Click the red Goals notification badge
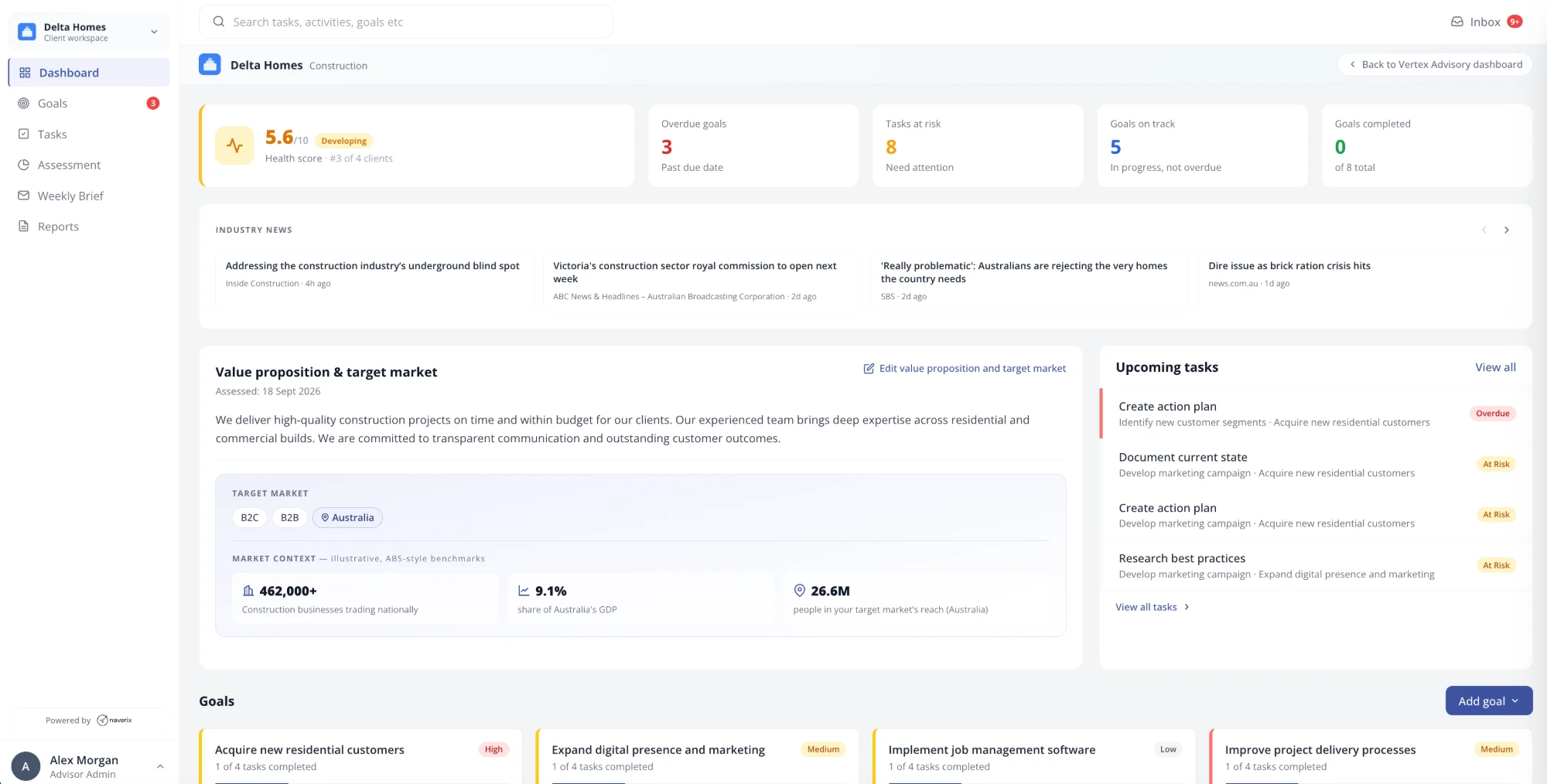The height and width of the screenshot is (784, 1547). (x=153, y=103)
